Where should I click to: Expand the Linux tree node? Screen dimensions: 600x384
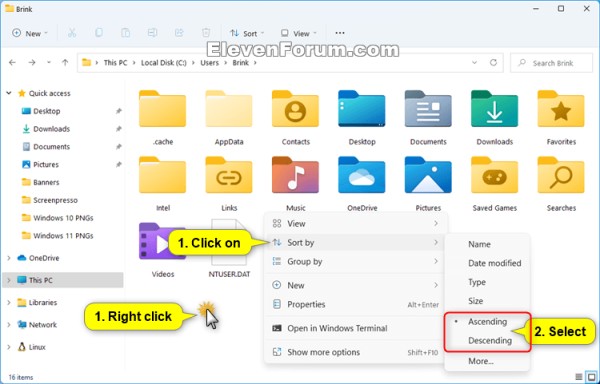tap(9, 347)
